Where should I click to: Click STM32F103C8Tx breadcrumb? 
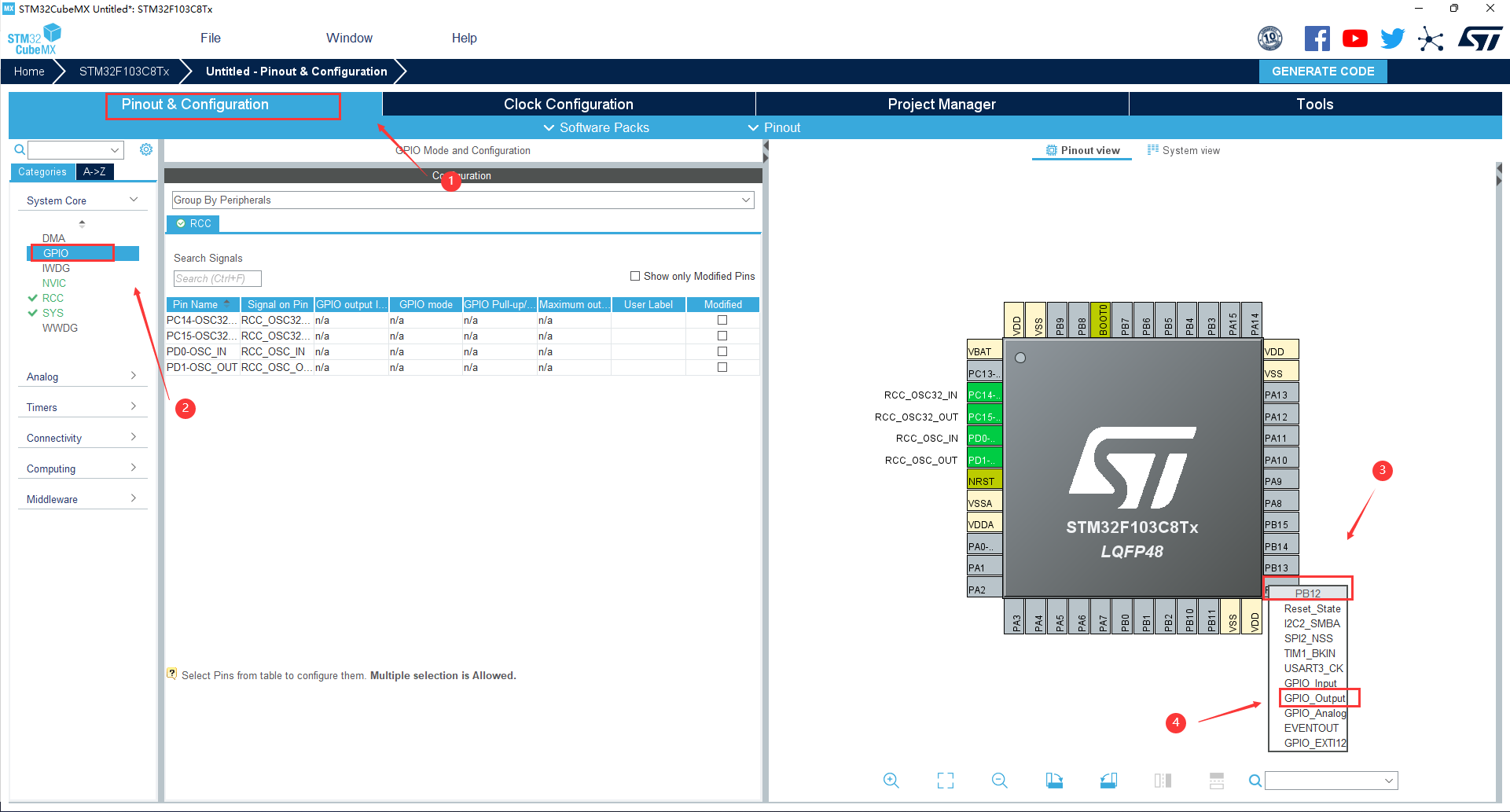click(x=124, y=71)
